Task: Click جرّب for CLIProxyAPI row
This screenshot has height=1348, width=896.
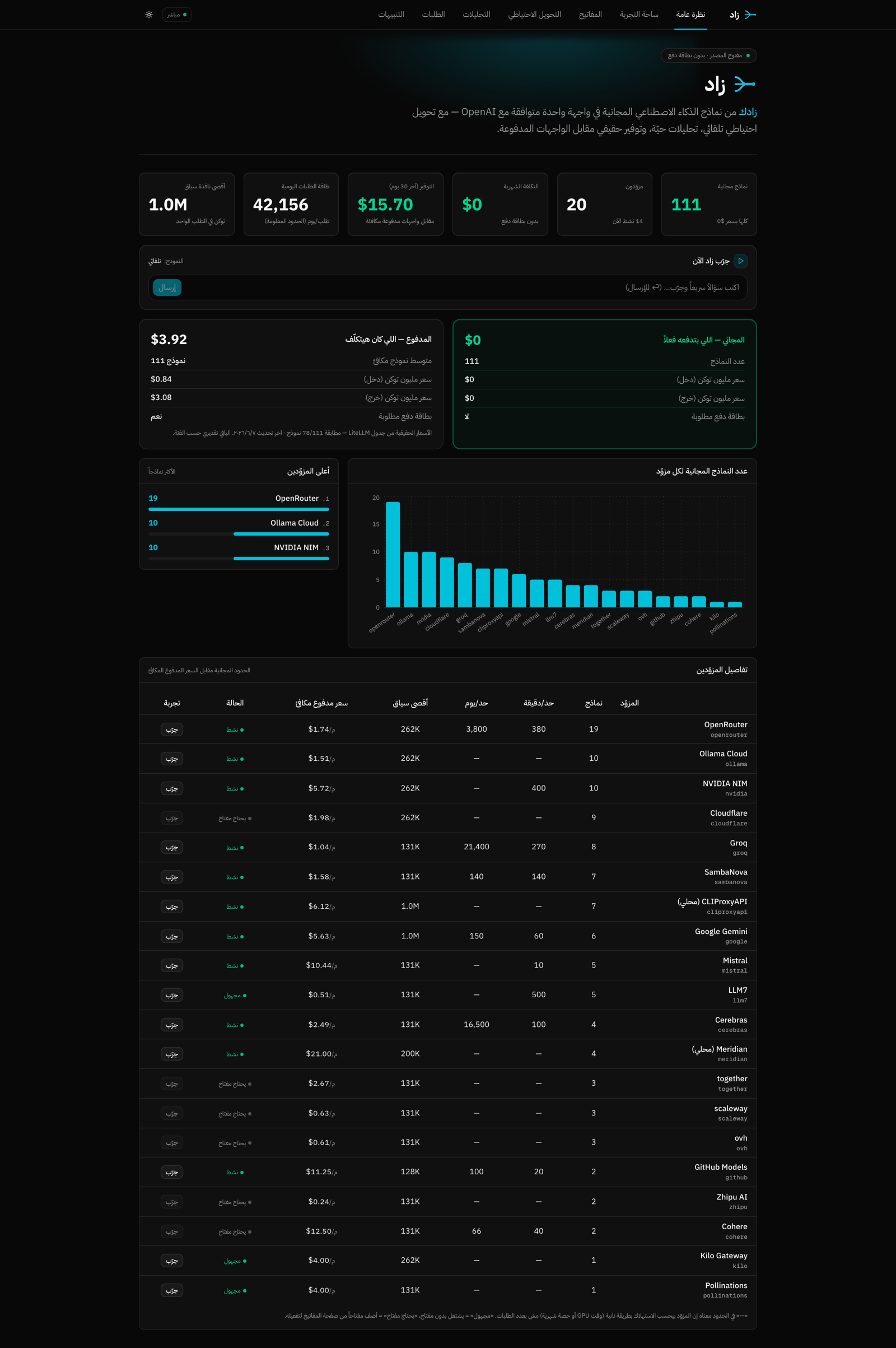Action: tap(171, 907)
